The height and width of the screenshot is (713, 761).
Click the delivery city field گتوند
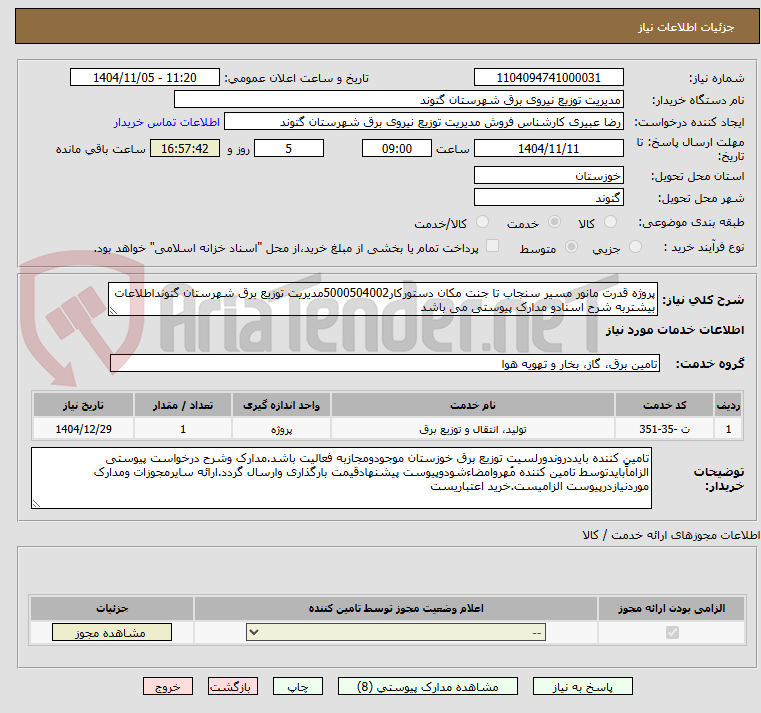tap(548, 198)
